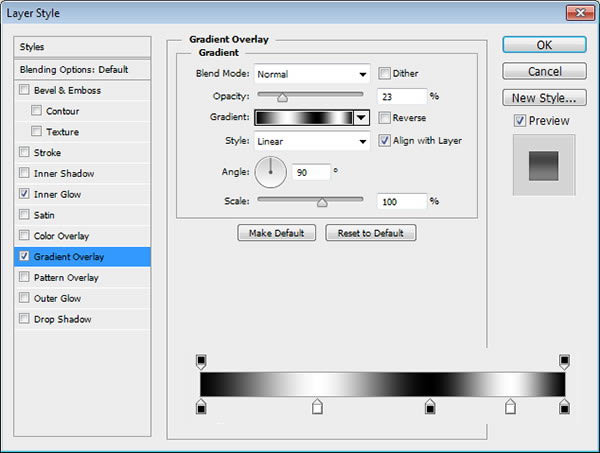Select the second white color stop
The height and width of the screenshot is (453, 600).
510,406
